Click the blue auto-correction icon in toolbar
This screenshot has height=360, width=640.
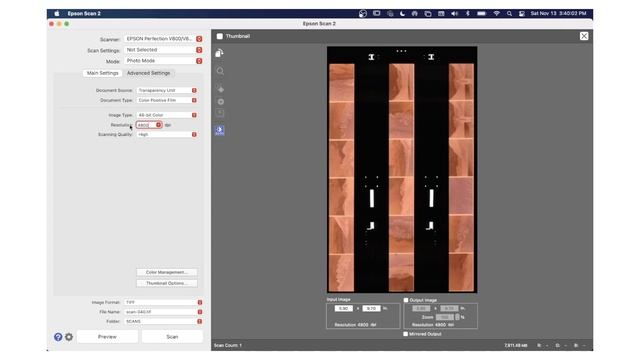point(220,130)
